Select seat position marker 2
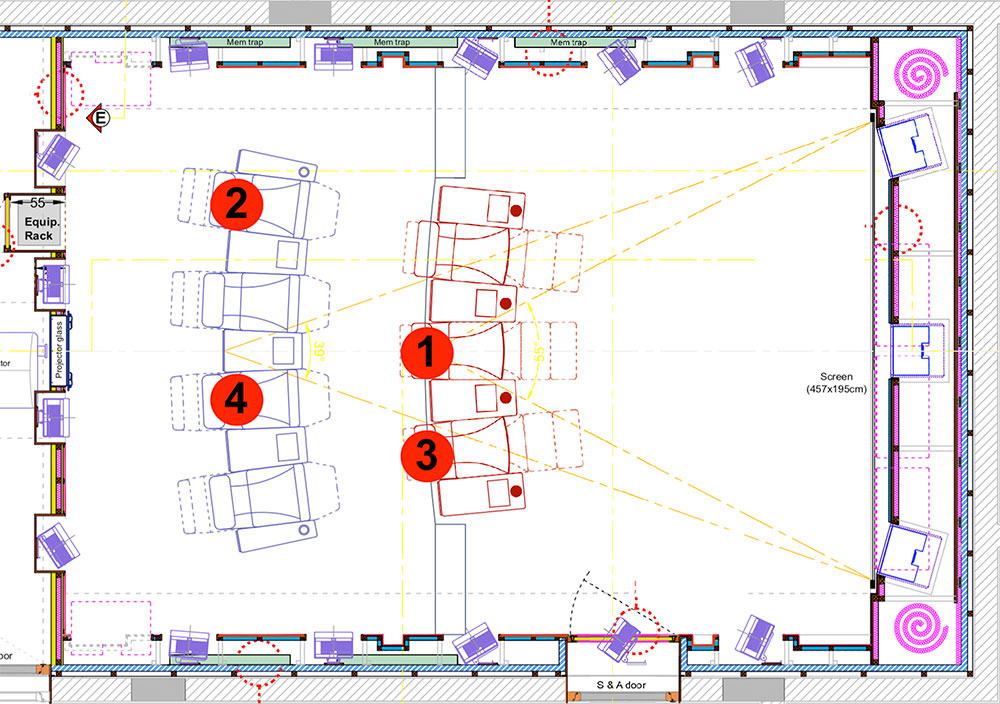The height and width of the screenshot is (704, 1000). 237,204
